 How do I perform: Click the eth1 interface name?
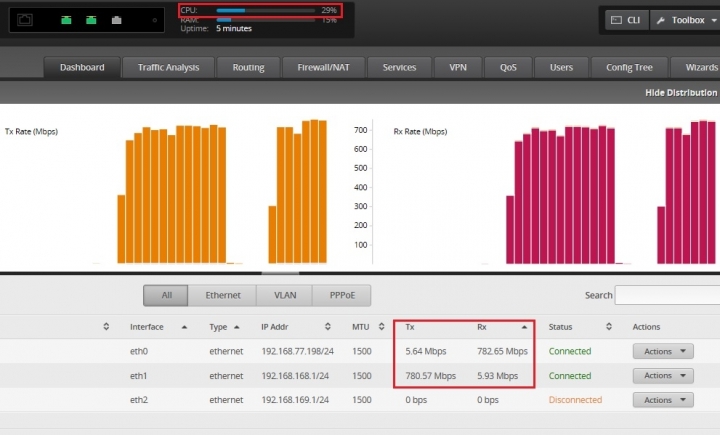click(x=139, y=376)
